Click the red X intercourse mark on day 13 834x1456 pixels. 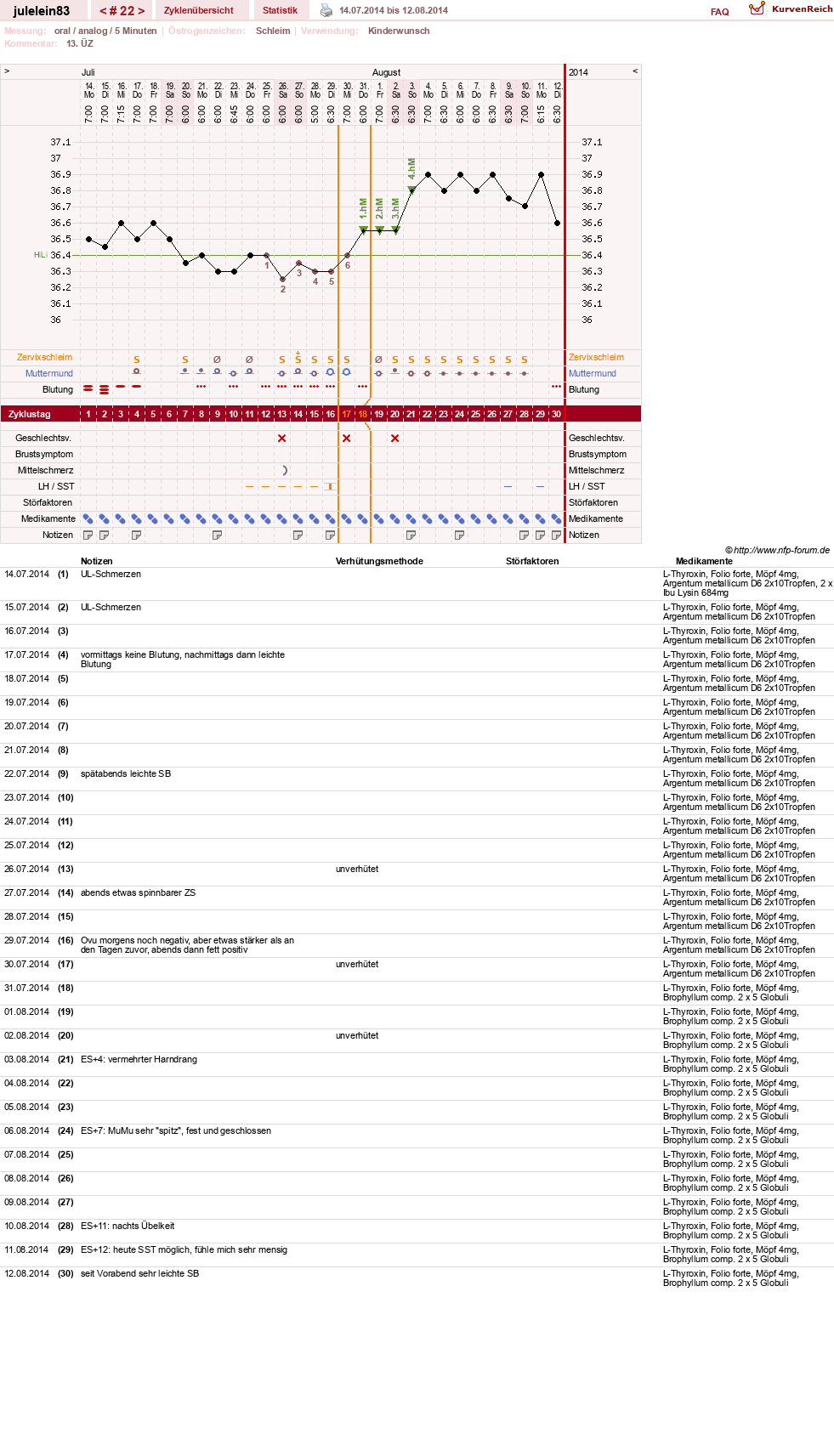click(281, 439)
